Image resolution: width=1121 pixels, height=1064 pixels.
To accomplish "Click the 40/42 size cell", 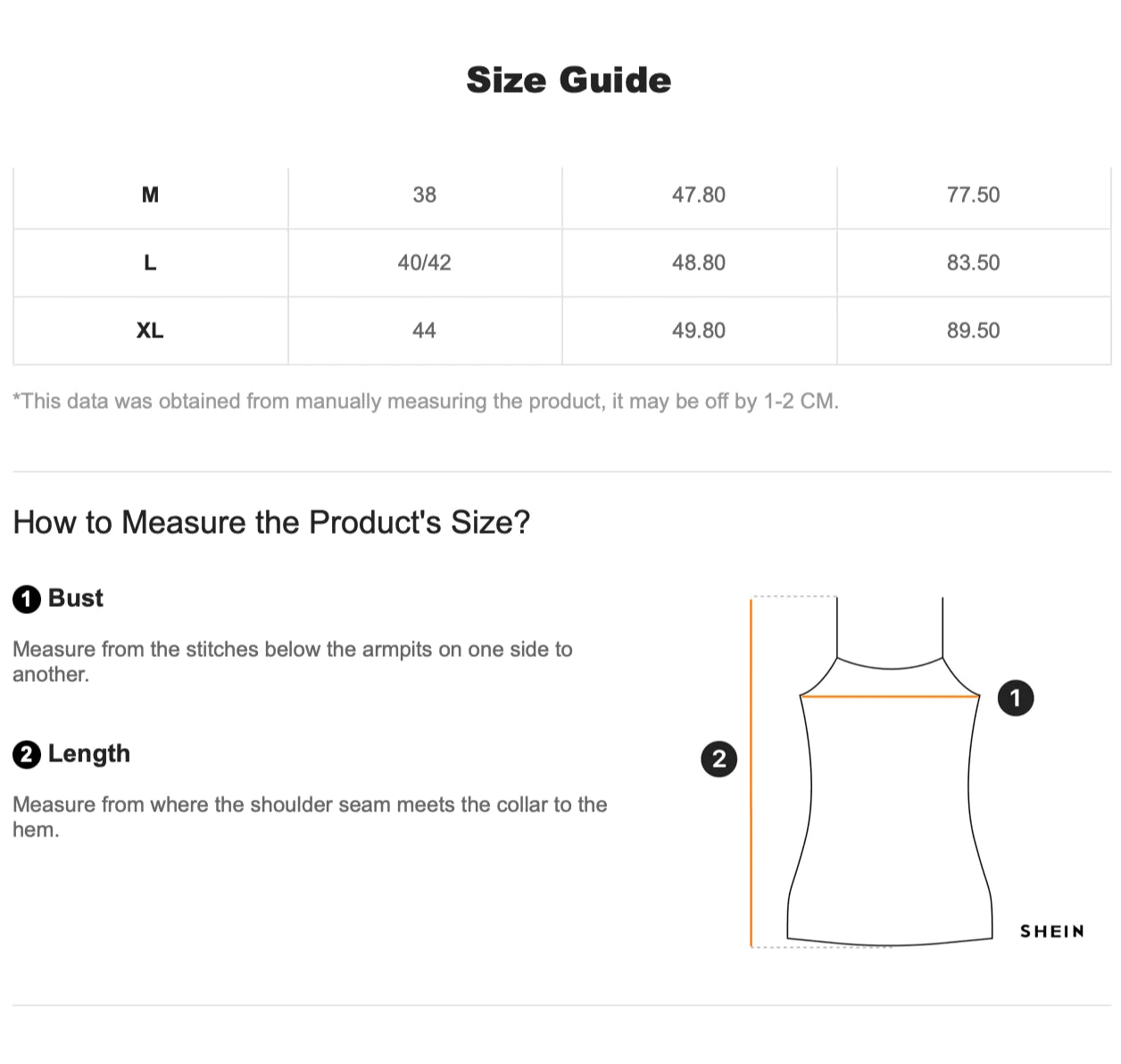I will [424, 262].
